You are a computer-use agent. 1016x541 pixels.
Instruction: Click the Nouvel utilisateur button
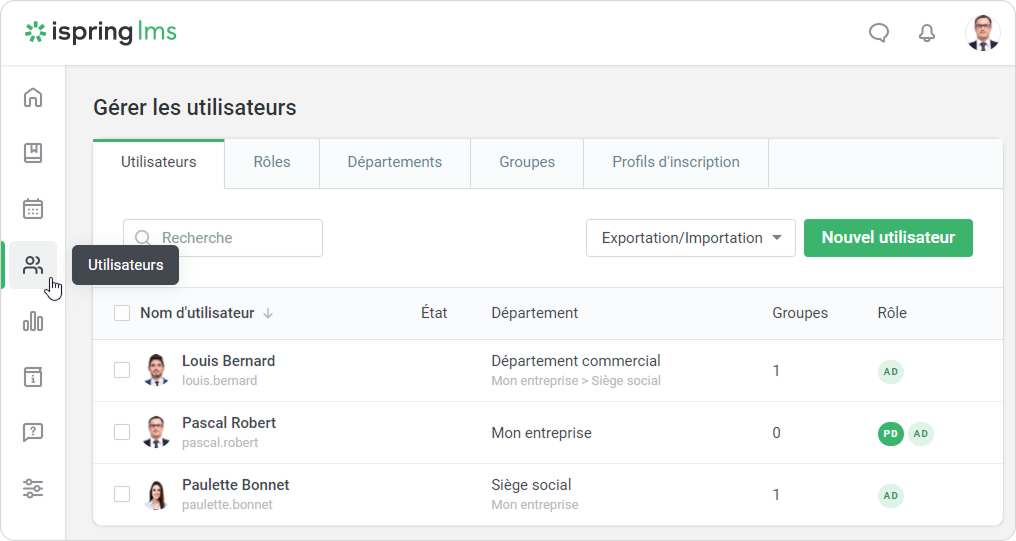(888, 238)
